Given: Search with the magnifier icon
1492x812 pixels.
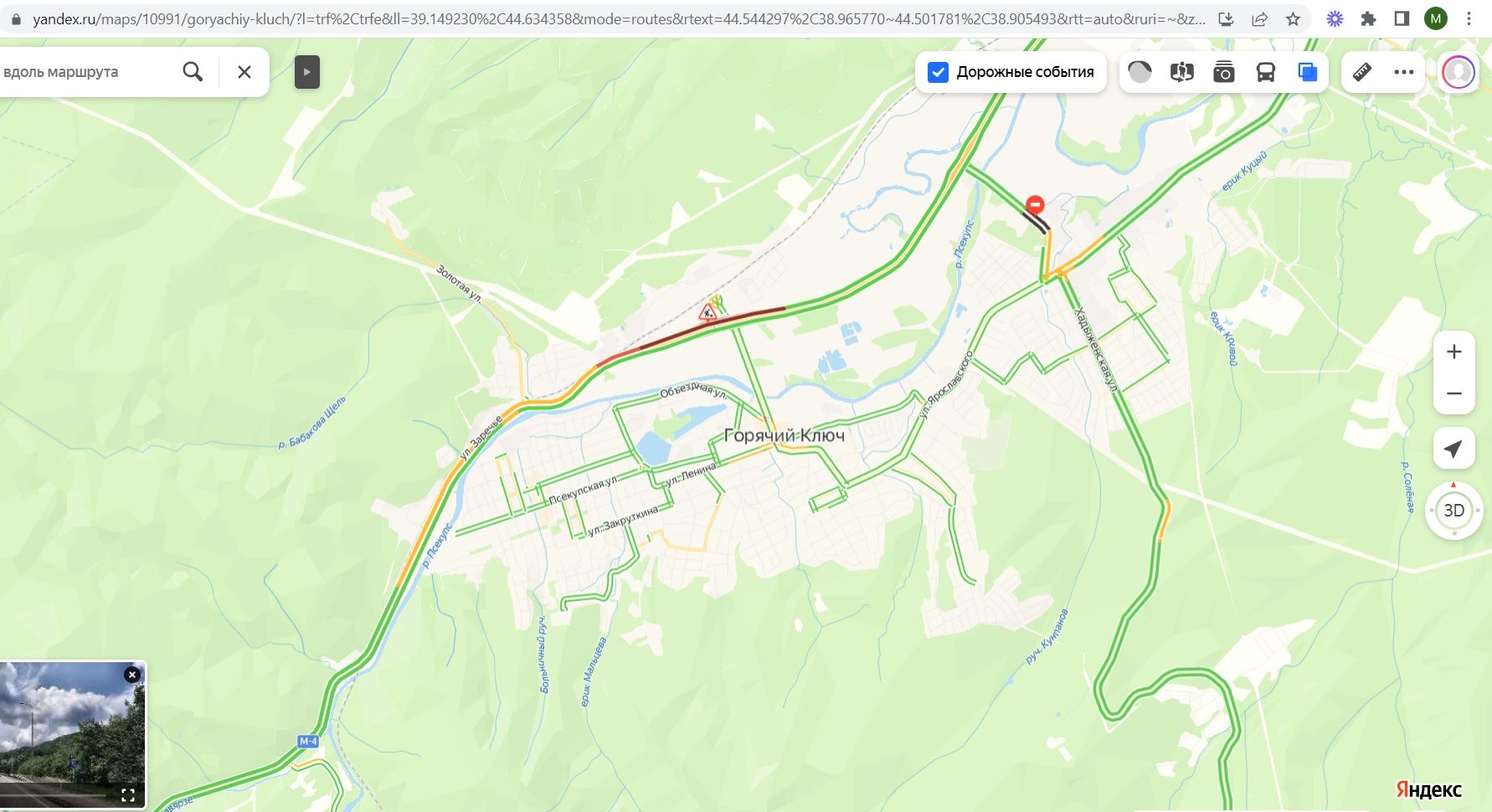Looking at the screenshot, I should tap(193, 72).
